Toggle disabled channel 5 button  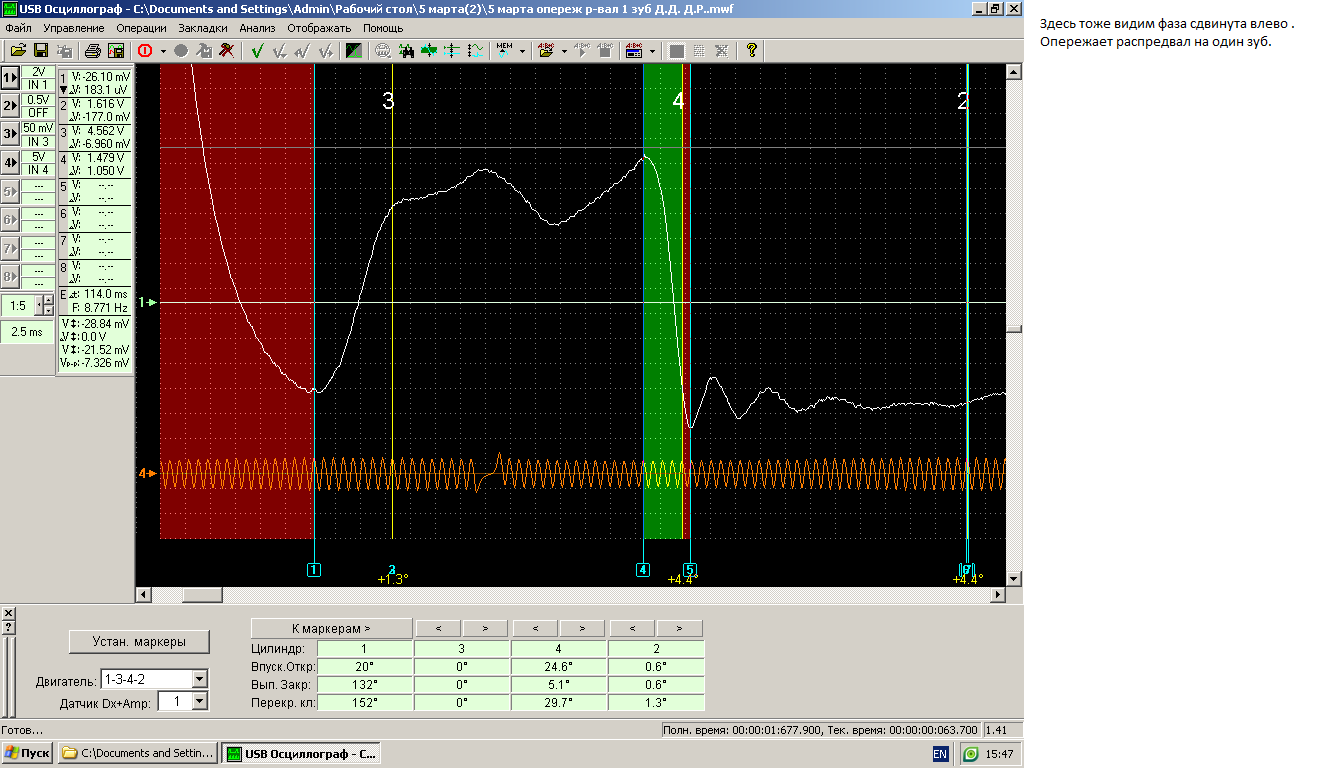[10, 190]
